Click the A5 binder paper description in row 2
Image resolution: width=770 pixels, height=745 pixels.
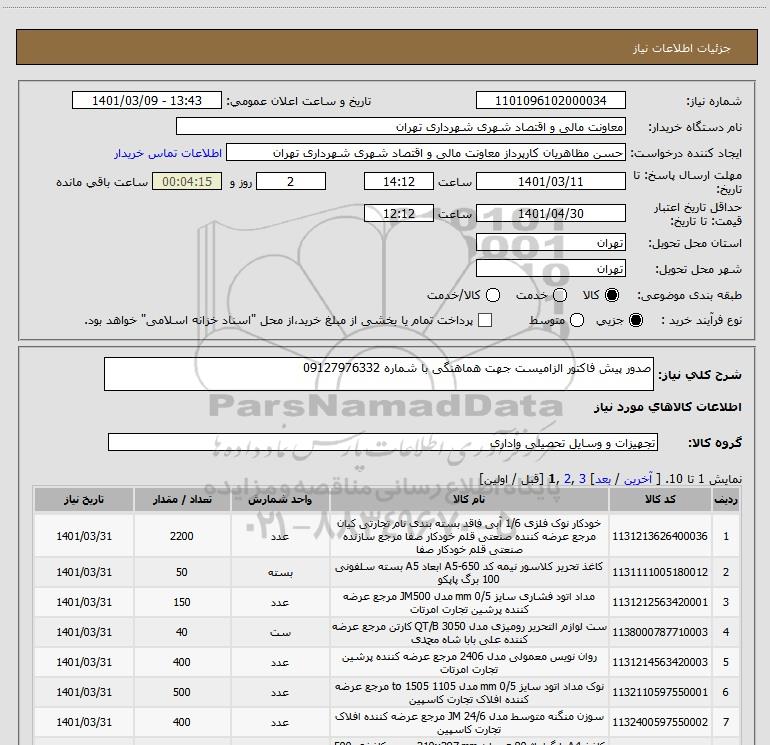(469, 573)
